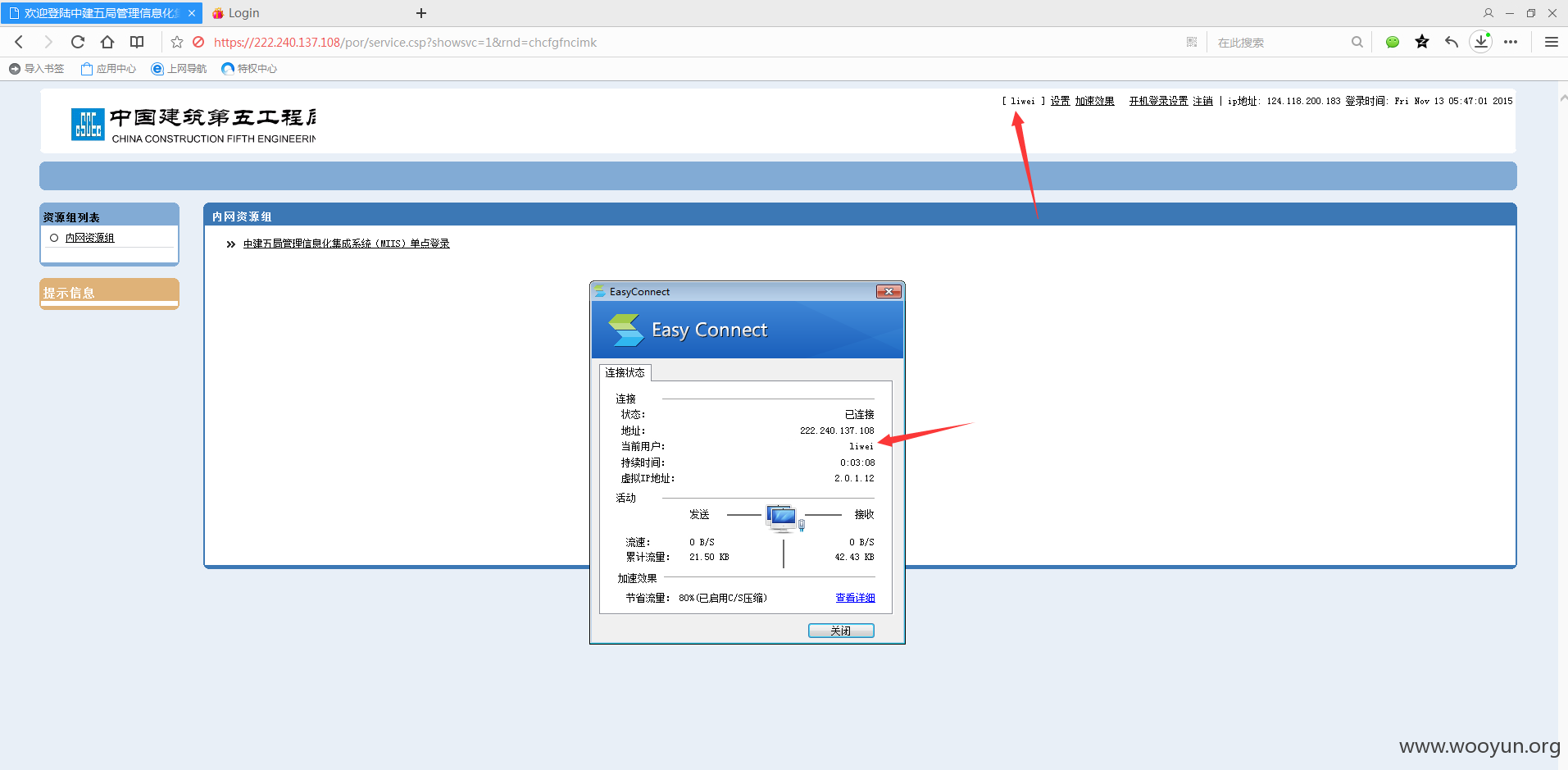Open the 上网导航 bookmark
Screen dimensions: 1568x770
(180, 69)
